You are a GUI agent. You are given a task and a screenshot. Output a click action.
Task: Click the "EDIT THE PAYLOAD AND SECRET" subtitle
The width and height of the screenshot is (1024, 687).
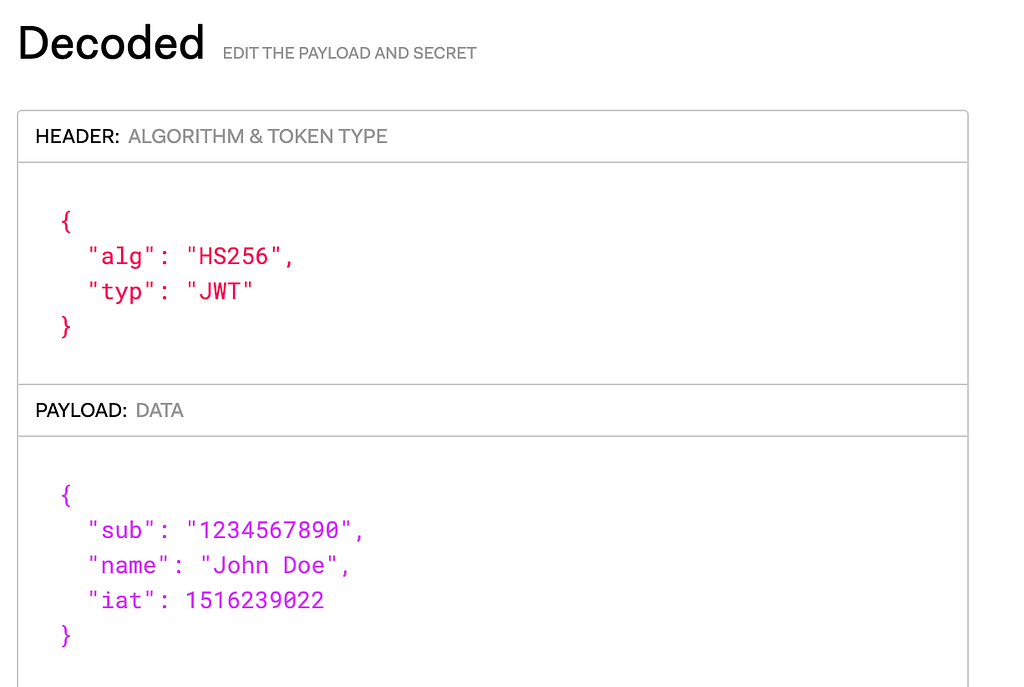tap(349, 54)
